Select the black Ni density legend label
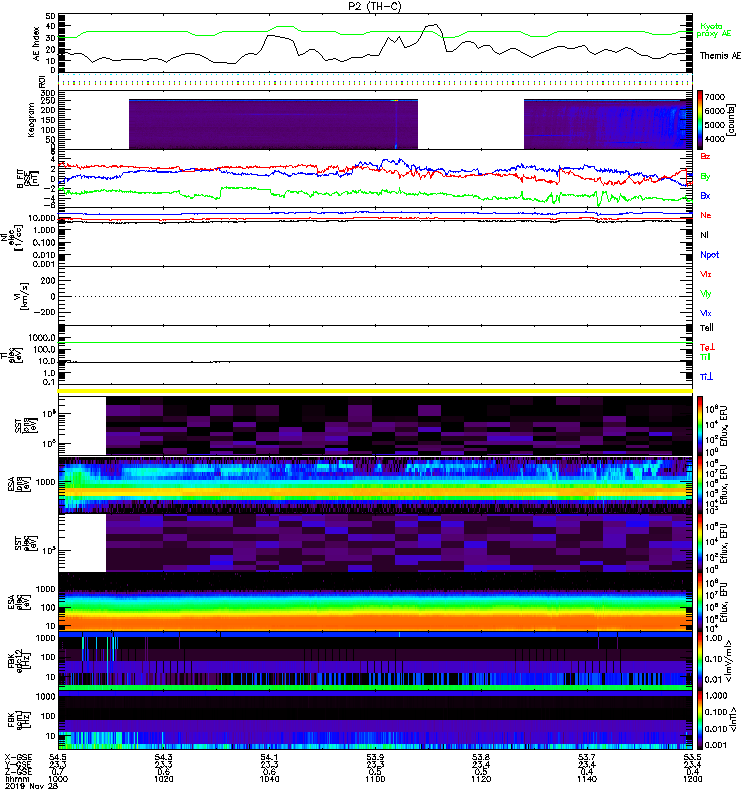 click(705, 235)
